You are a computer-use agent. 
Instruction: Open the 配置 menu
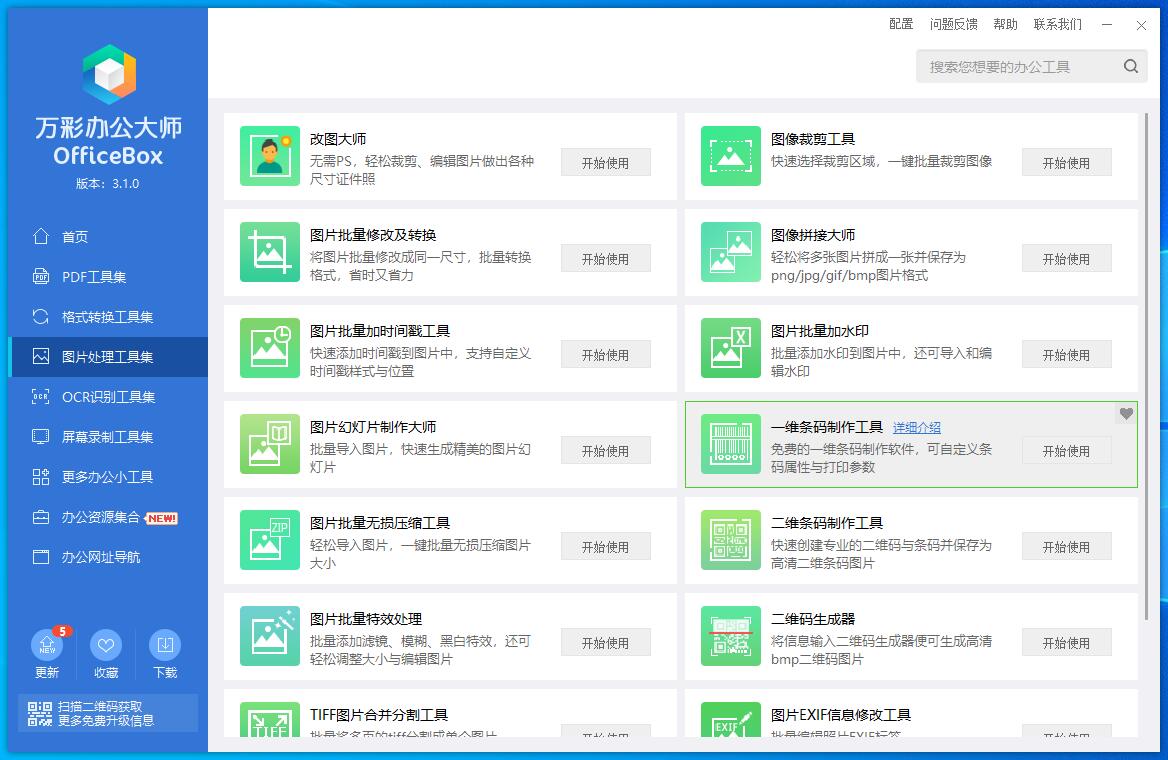(901, 24)
